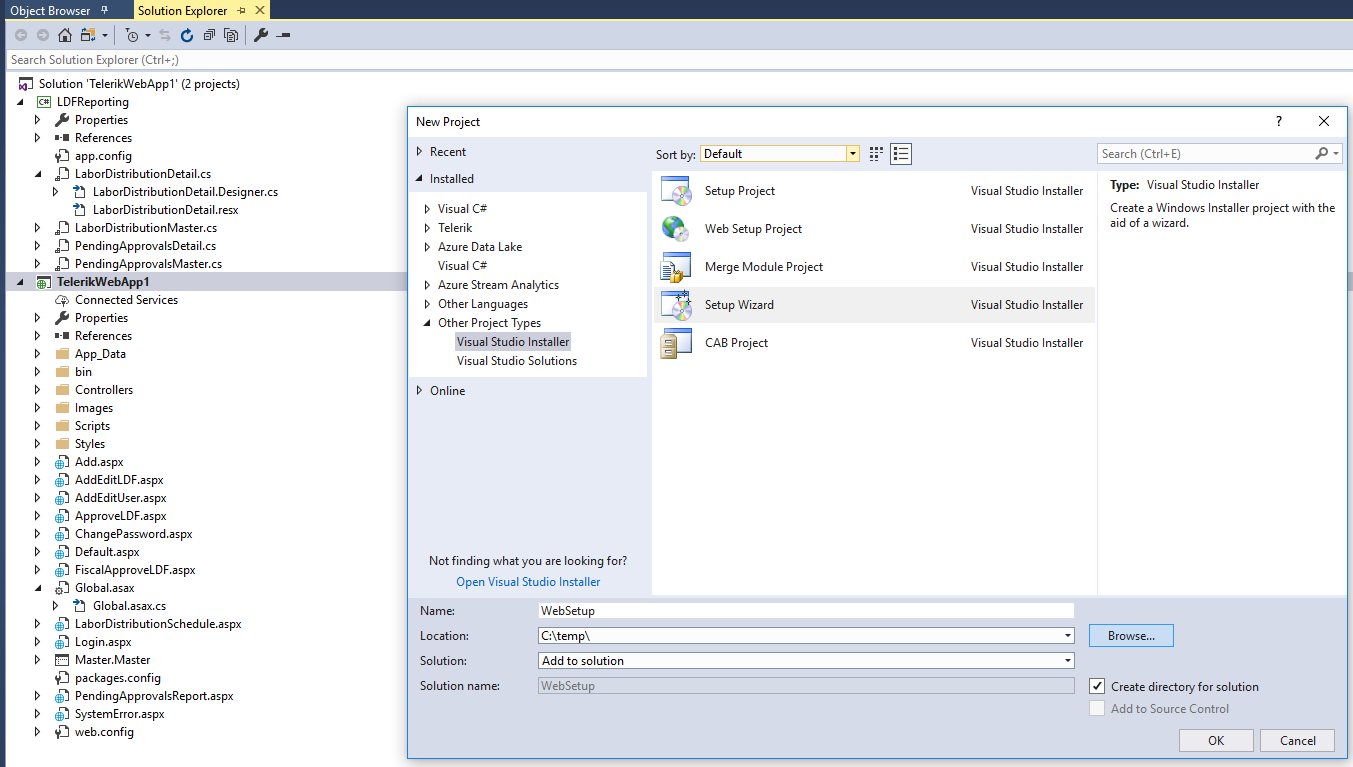Collapse the TelerikWebApp1 project node

coord(20,282)
